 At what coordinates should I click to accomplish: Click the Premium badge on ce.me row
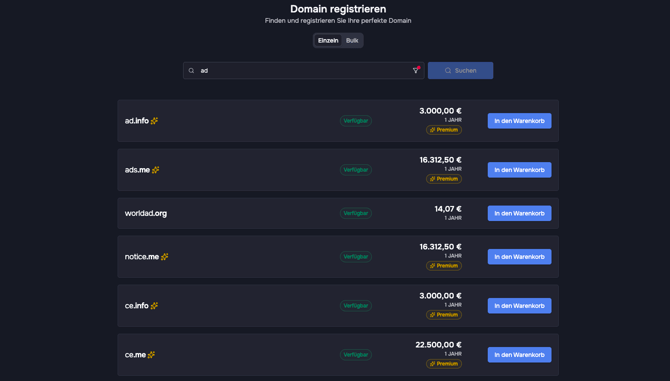[x=444, y=364]
